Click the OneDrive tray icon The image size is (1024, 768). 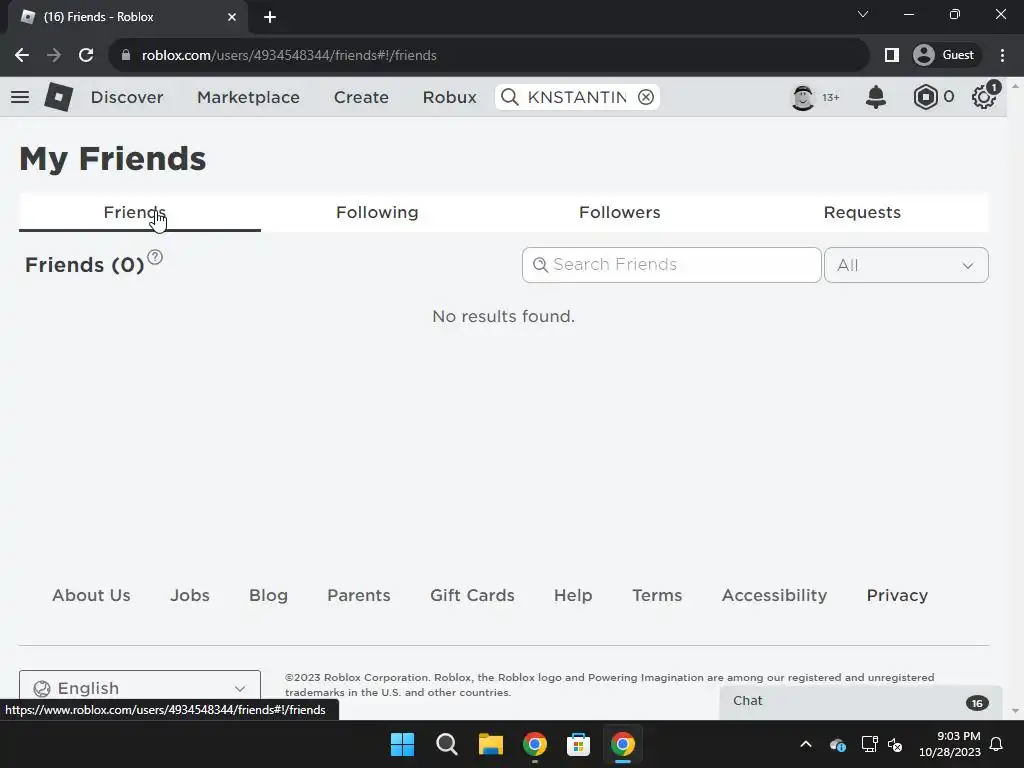coord(838,744)
